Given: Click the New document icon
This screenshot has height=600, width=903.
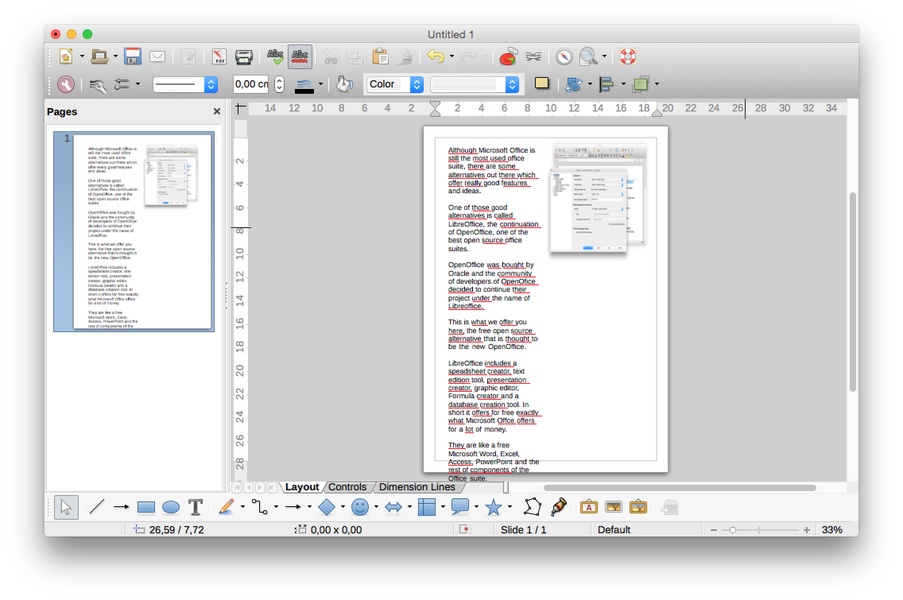Looking at the screenshot, I should click(x=66, y=56).
